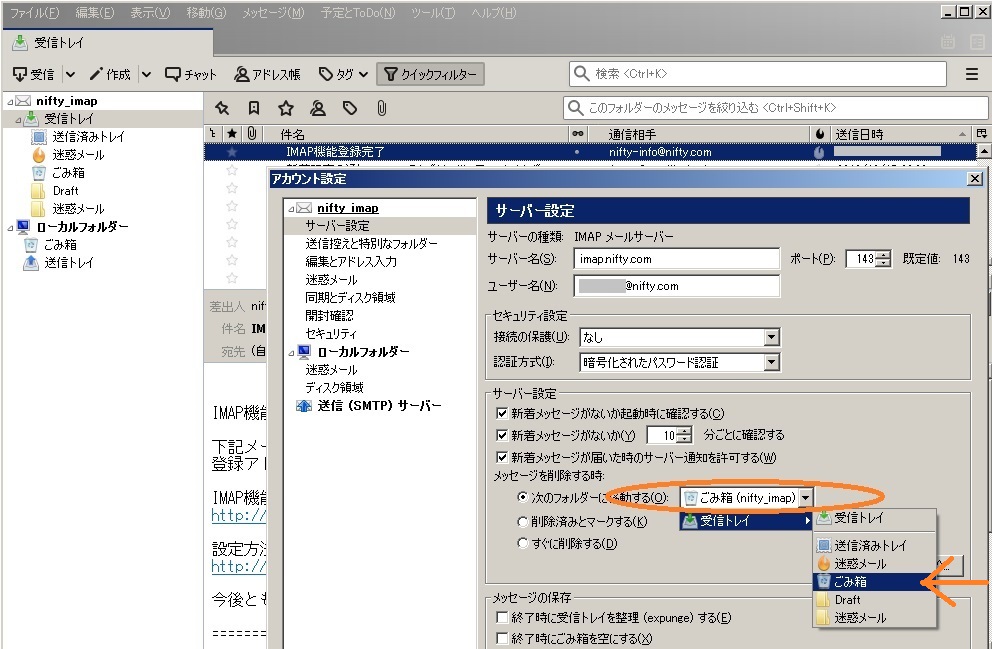
Task: Open the チャット chat toolbar button
Action: [191, 74]
